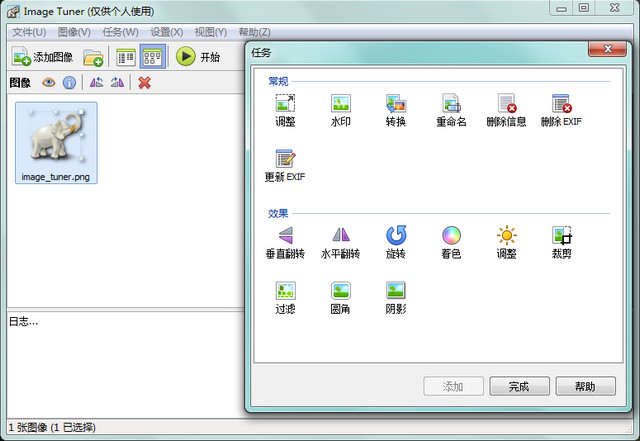Select the 垂直翻转 vertical flip effect

point(285,243)
